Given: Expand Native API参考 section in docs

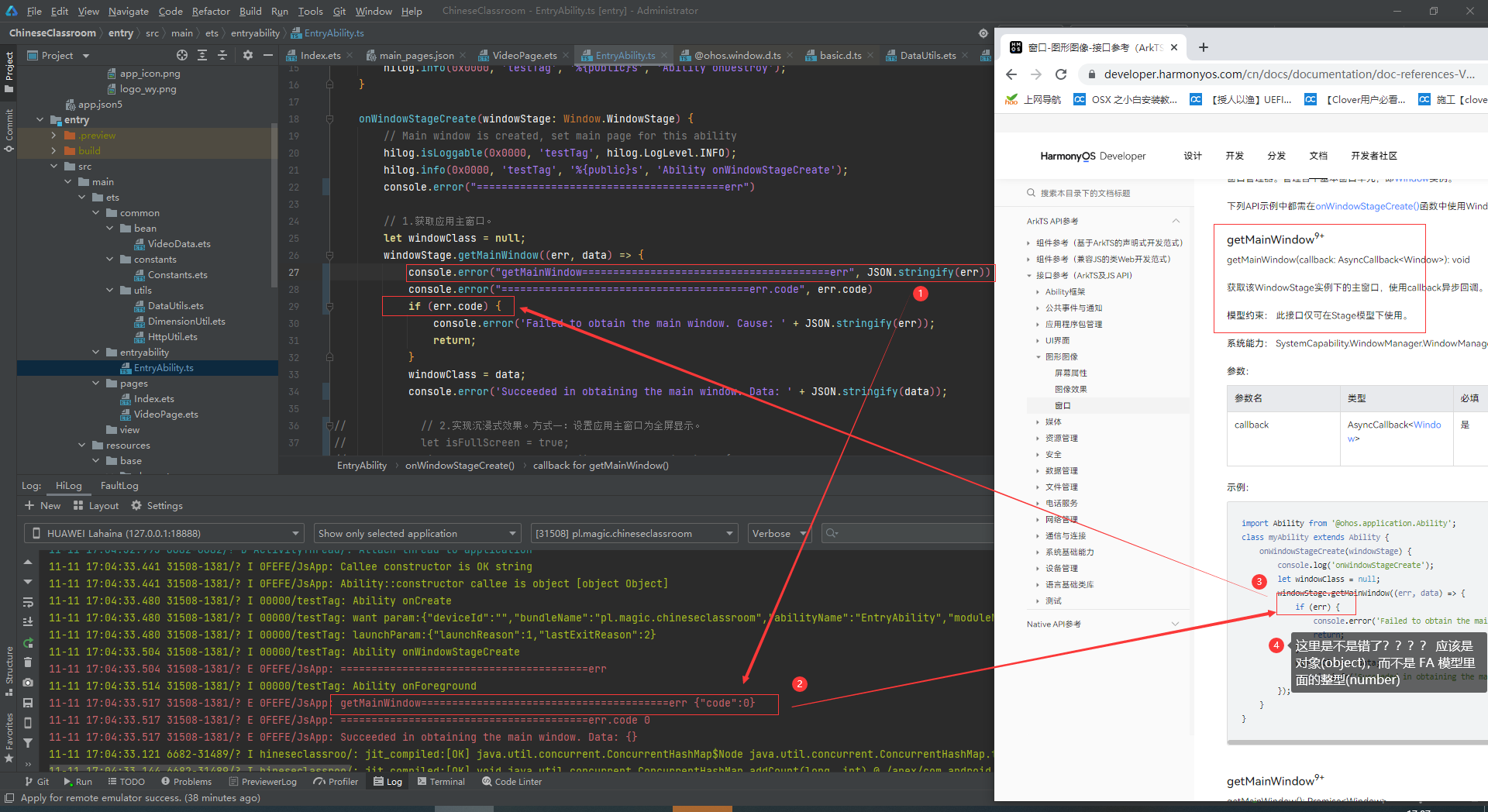Looking at the screenshot, I should point(1176,624).
